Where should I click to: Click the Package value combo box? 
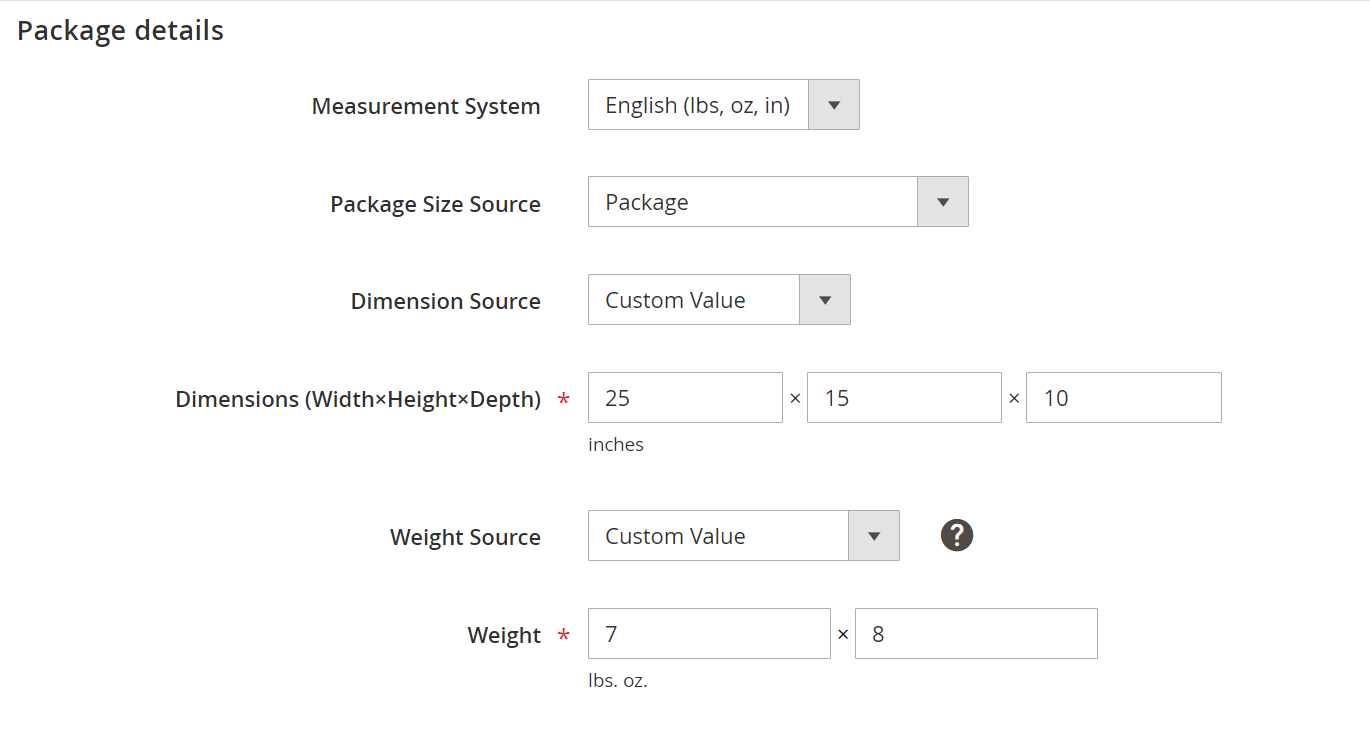tap(750, 201)
